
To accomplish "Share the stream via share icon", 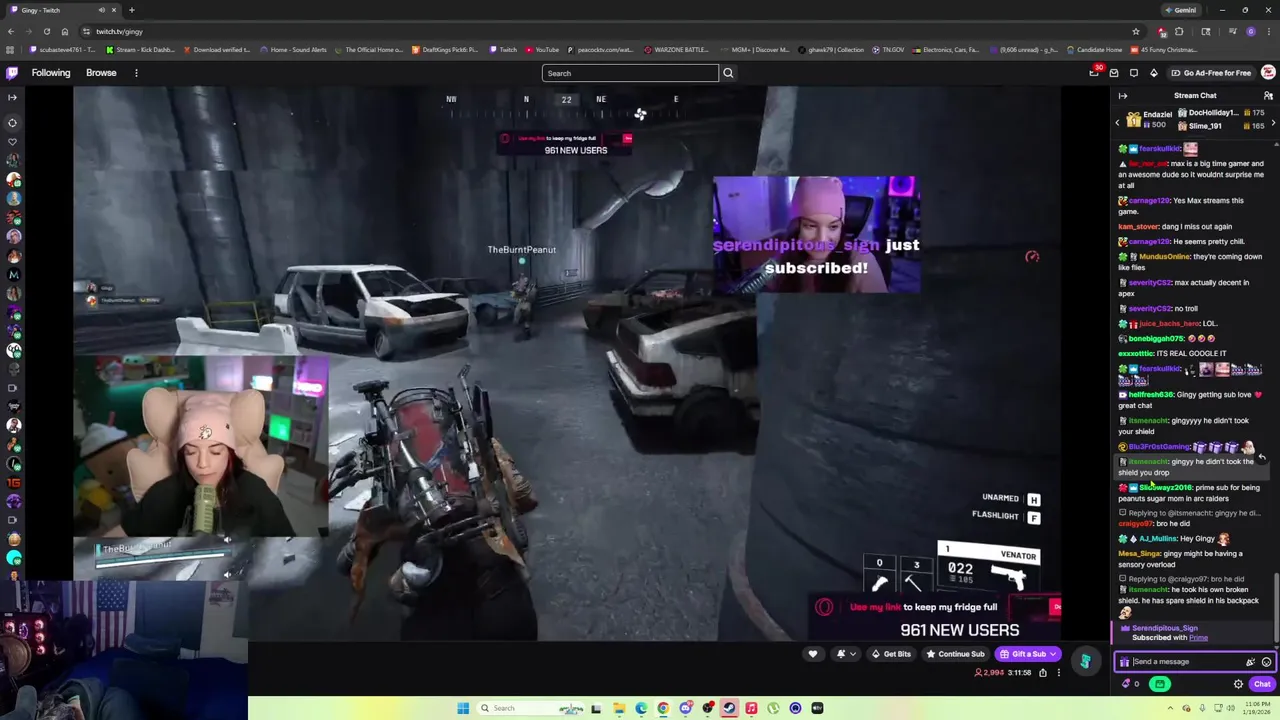I will coord(1042,673).
